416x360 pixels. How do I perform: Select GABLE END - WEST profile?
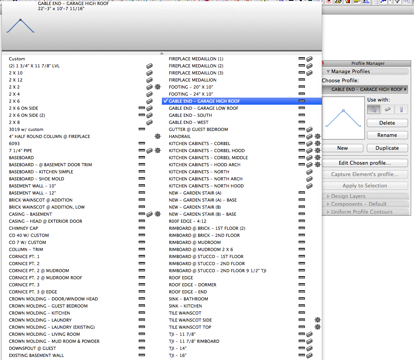[x=189, y=122]
